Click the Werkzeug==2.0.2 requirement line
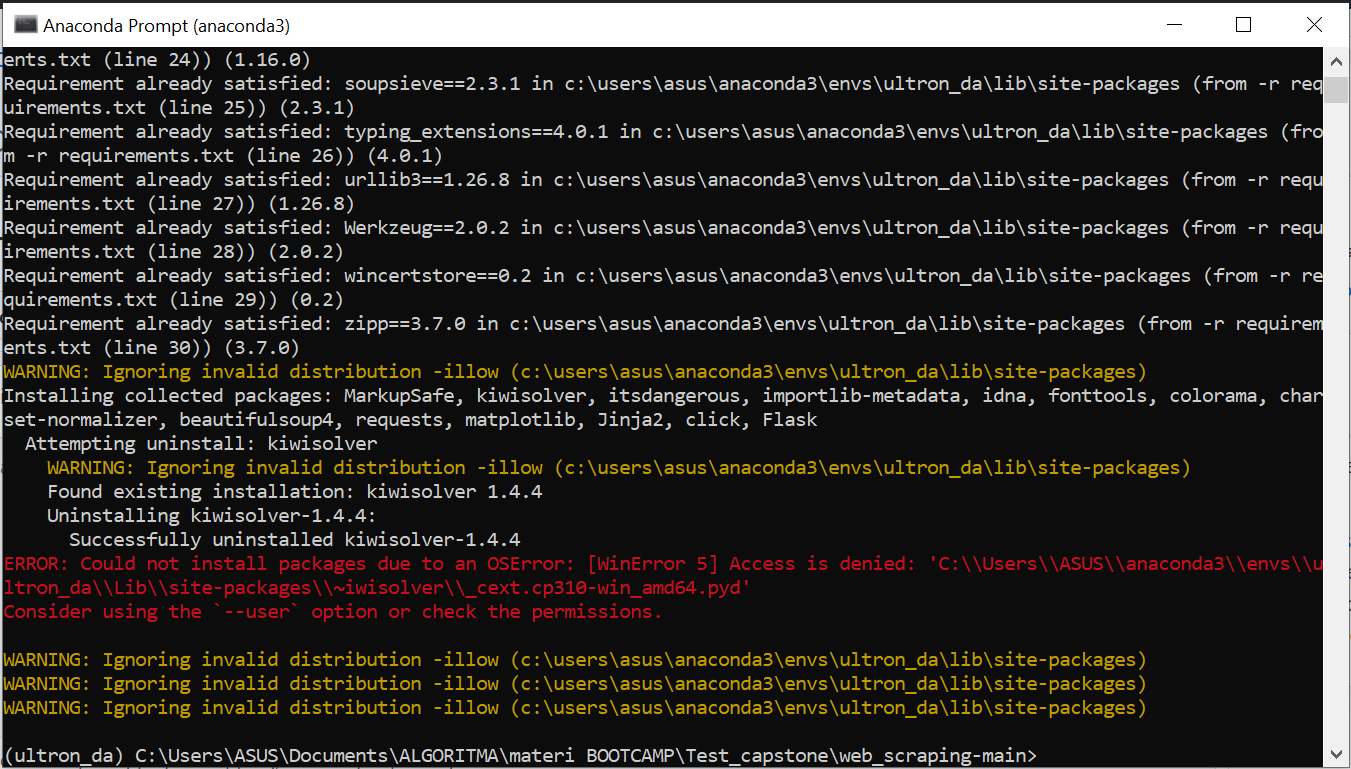 click(400, 227)
